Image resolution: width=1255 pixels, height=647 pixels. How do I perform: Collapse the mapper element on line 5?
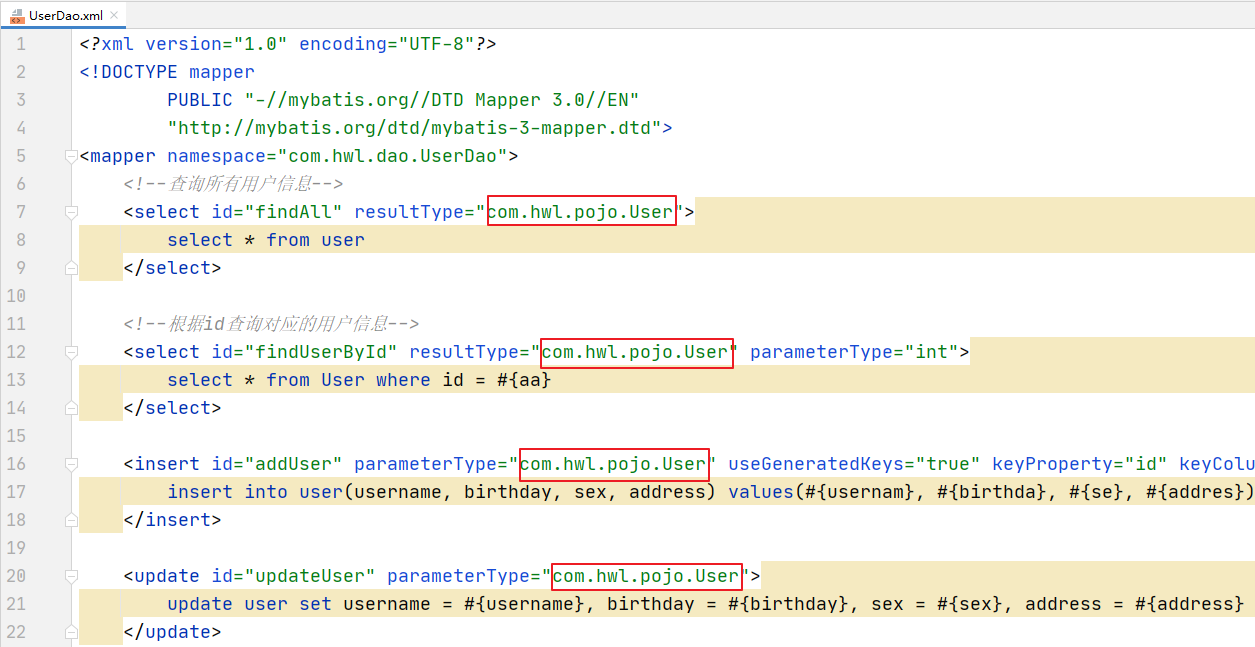70,156
